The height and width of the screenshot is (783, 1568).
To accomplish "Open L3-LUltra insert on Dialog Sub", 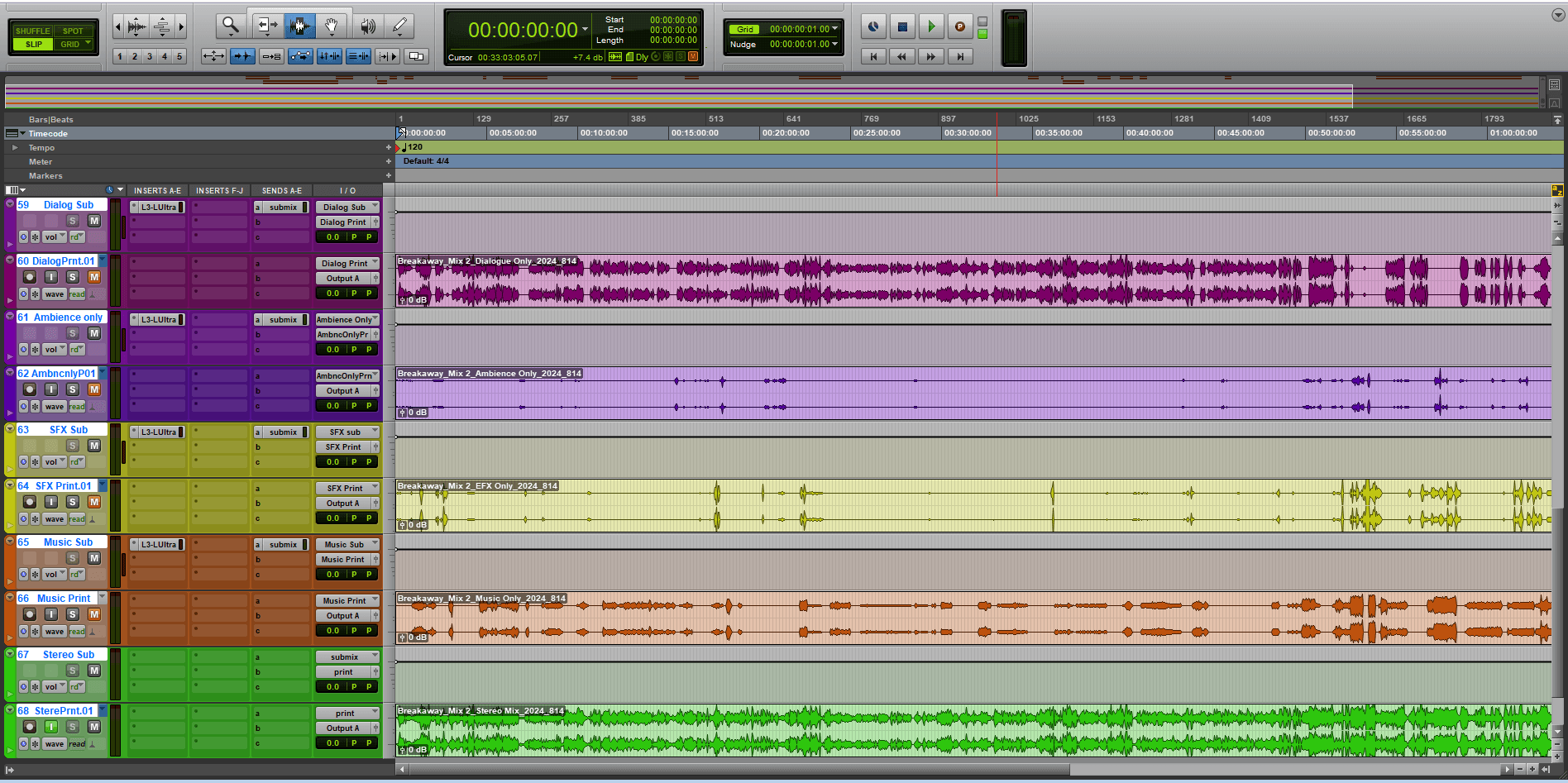I will 158,208.
